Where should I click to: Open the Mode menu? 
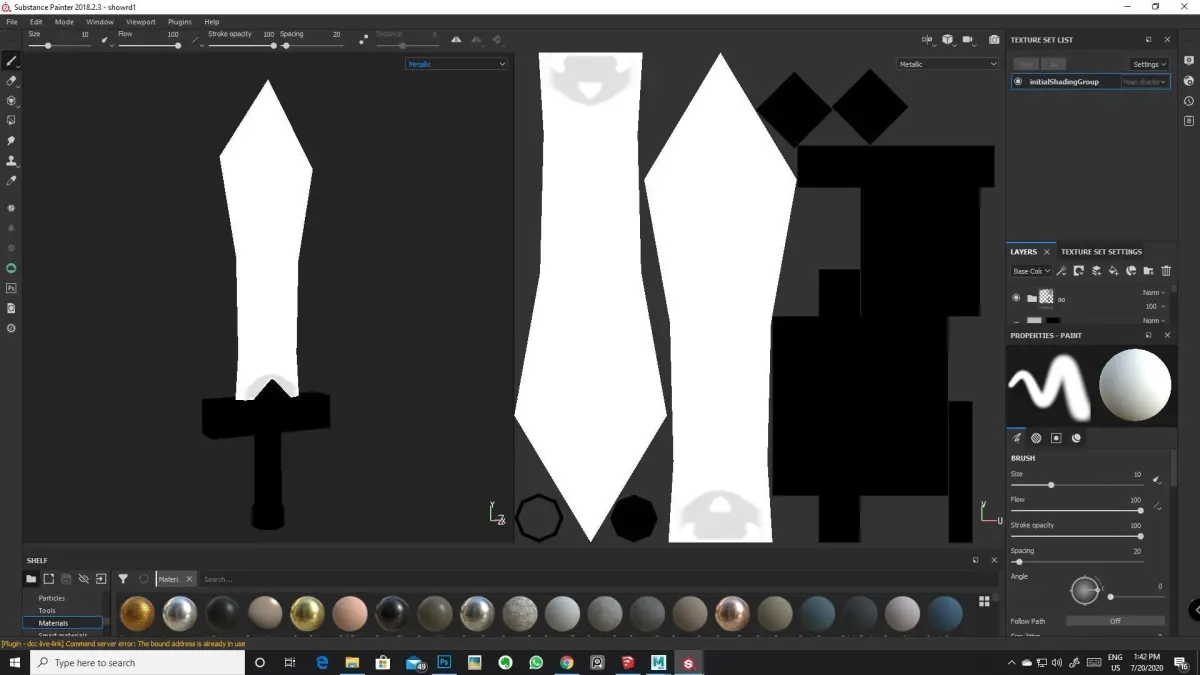click(x=64, y=21)
